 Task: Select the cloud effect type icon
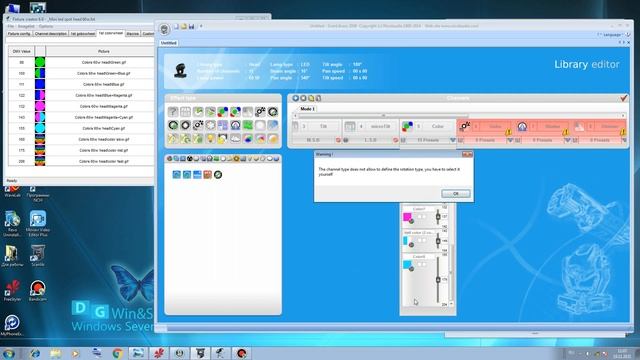[x=236, y=139]
